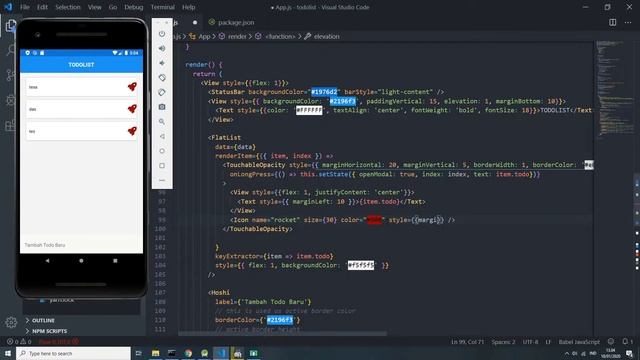Click the Windows Type here to search box
The width and height of the screenshot is (640, 360).
73,353
